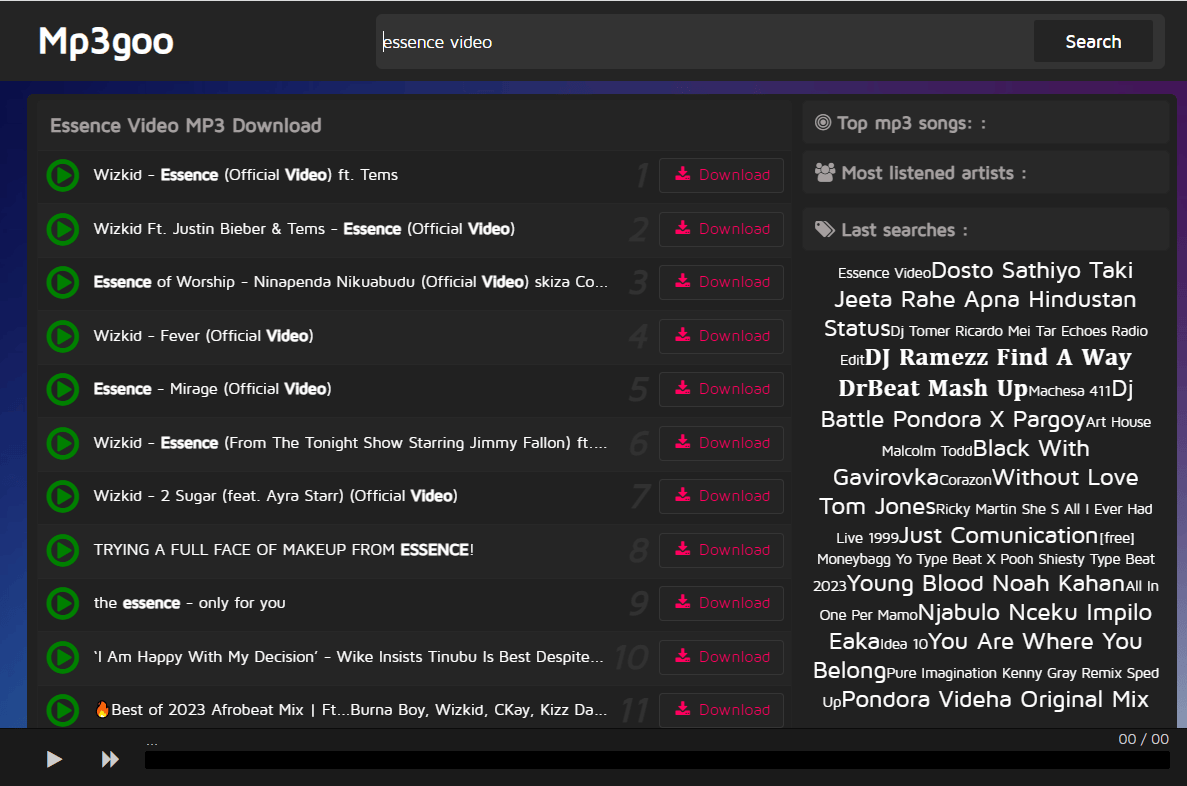Open Pure Imagination Kenny Gray Remix tag
Viewport: 1187px width, 786px height.
(x=990, y=688)
